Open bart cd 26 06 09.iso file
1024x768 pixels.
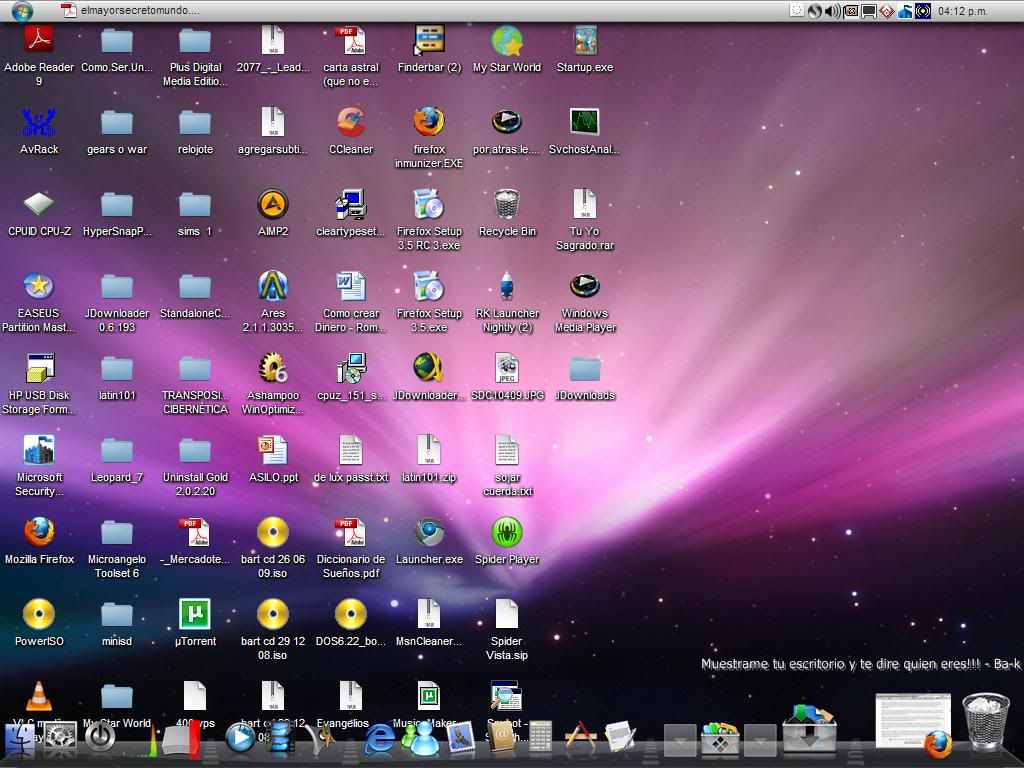tap(272, 532)
